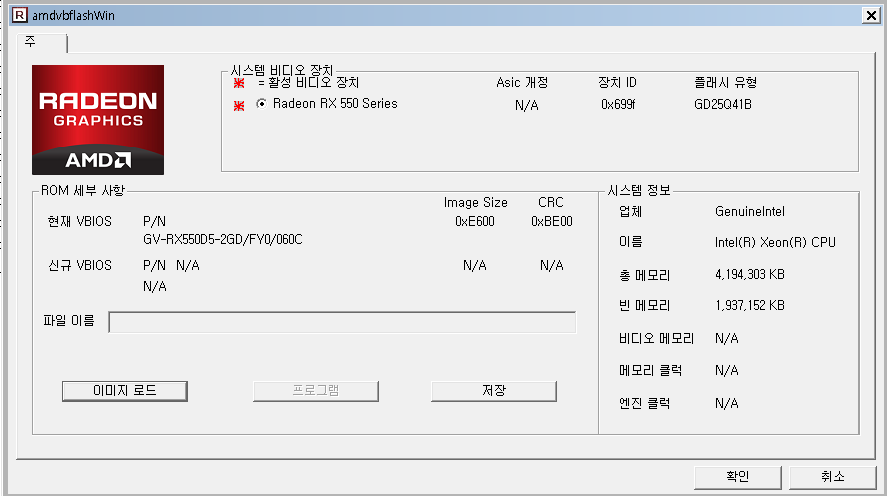Click the red star beside Radeon RX 550

(x=239, y=105)
